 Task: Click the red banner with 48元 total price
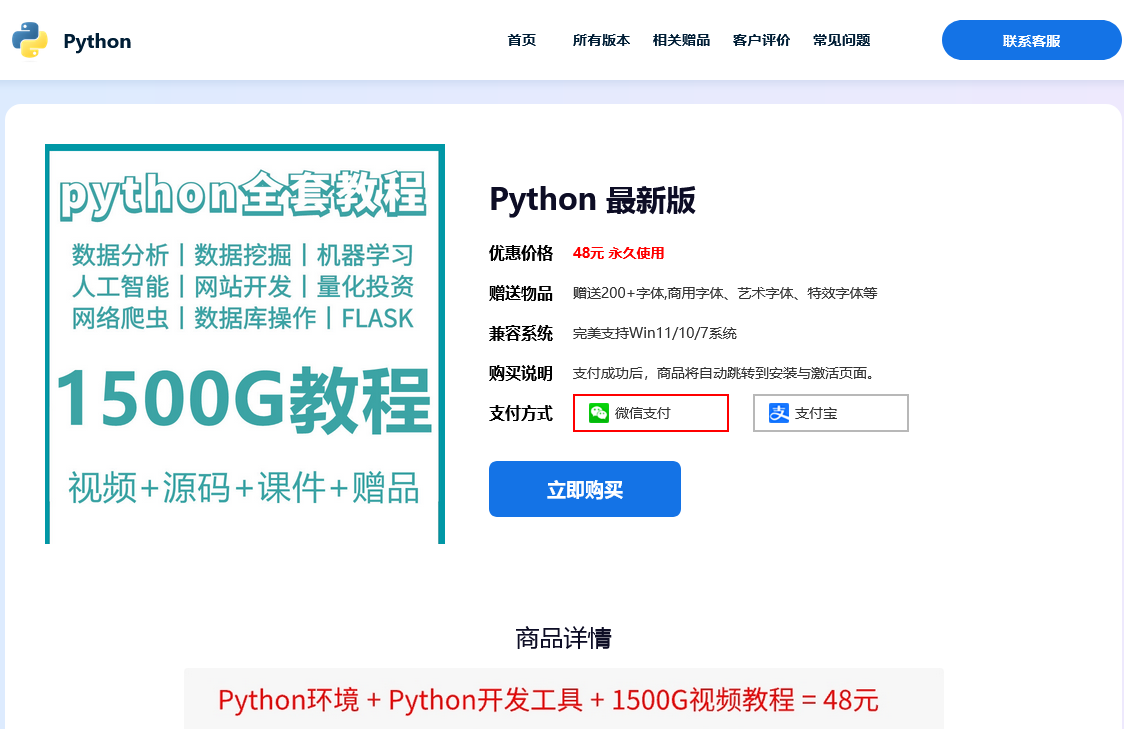(561, 700)
